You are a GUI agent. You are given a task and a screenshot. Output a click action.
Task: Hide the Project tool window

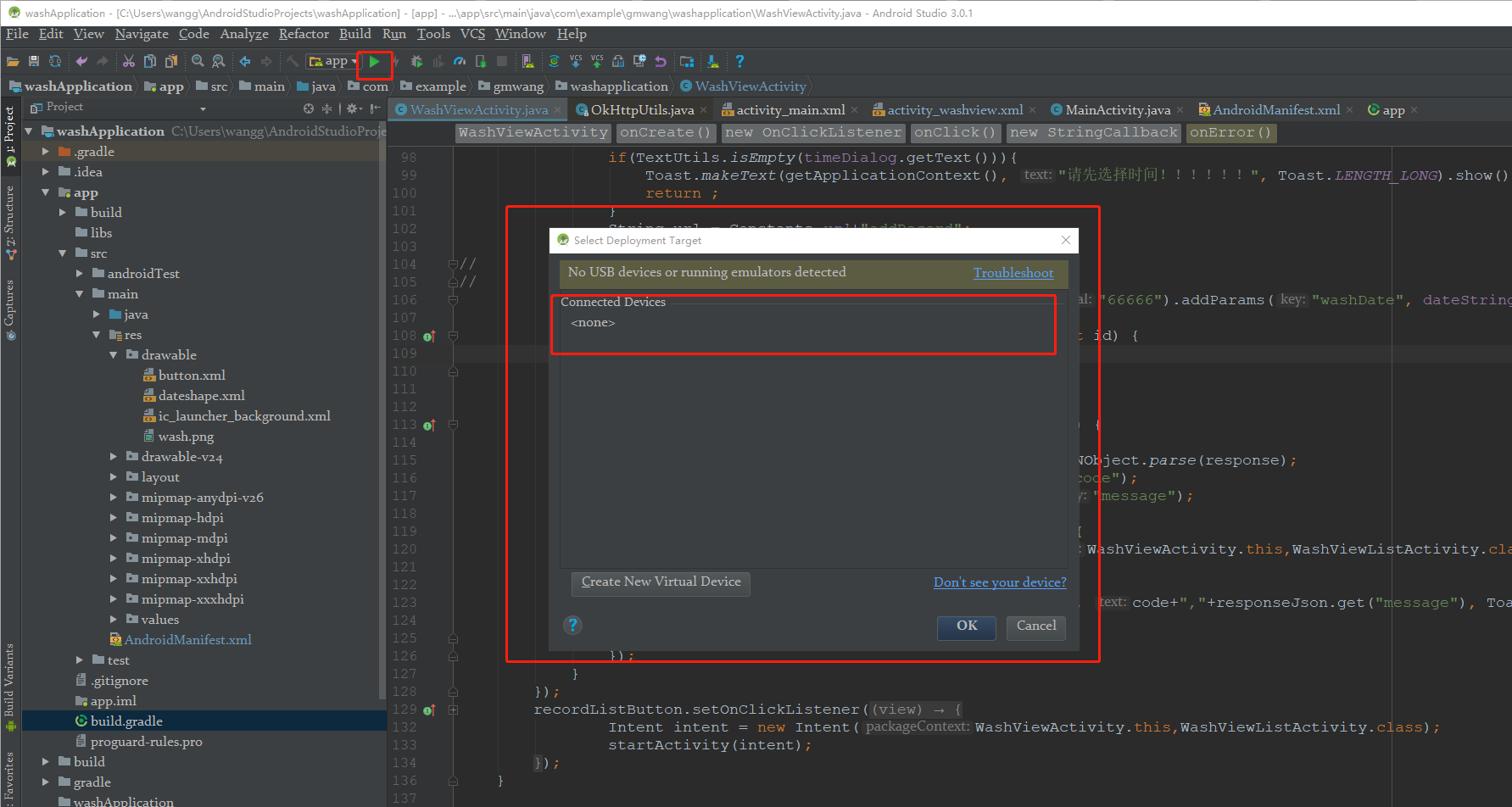(x=374, y=108)
